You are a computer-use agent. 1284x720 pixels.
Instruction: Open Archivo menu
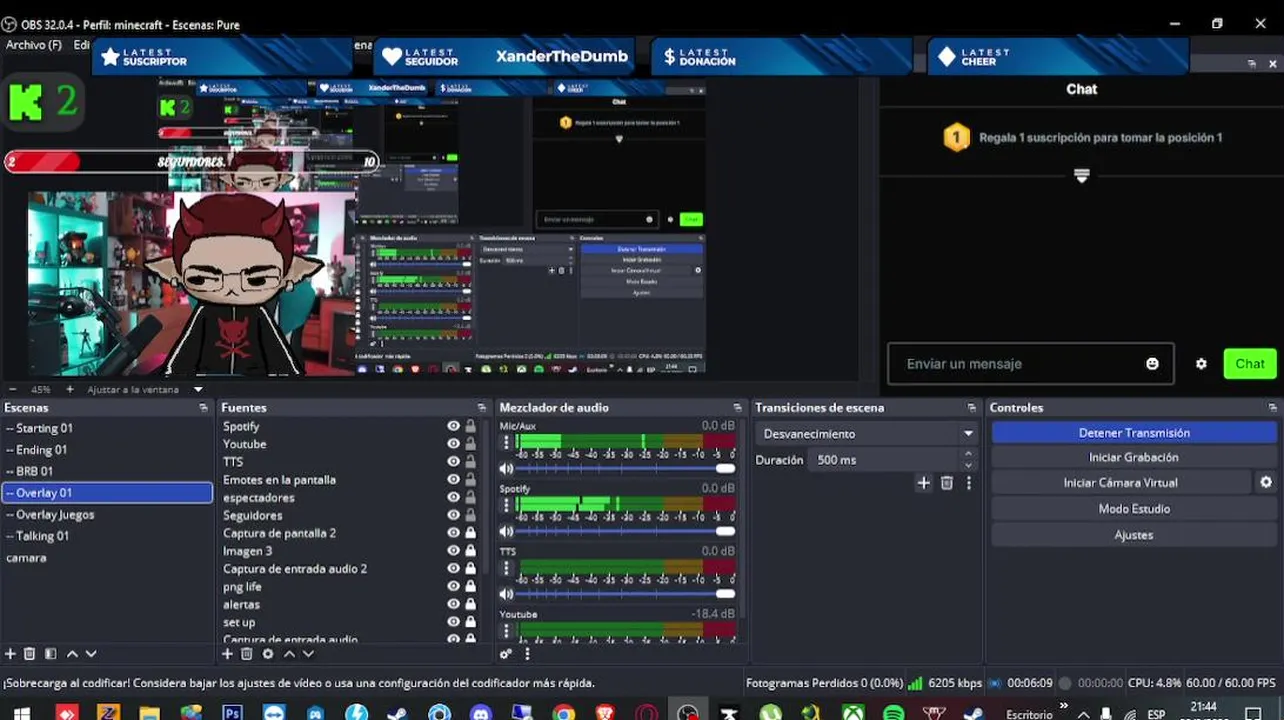[33, 45]
